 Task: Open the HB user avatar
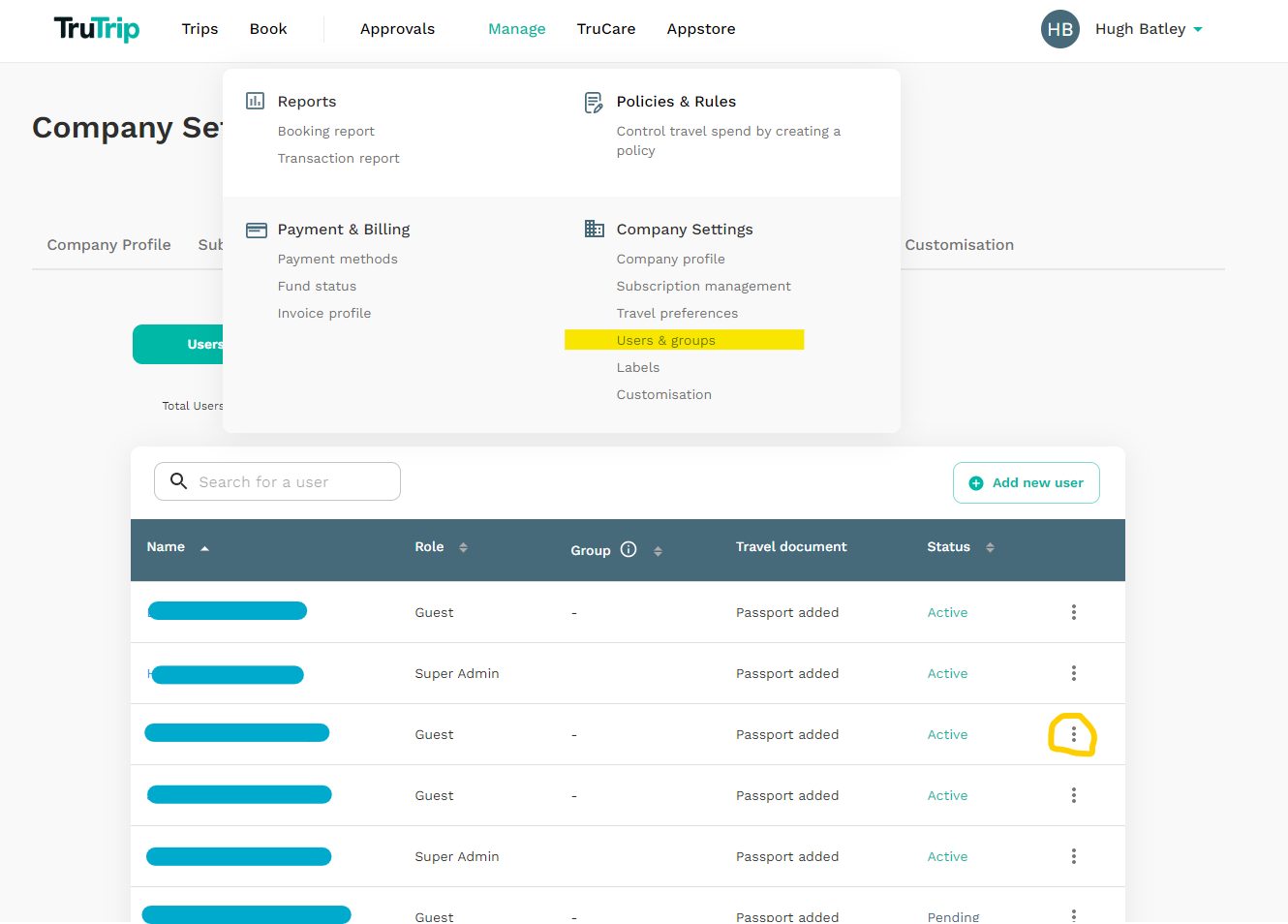pyautogui.click(x=1059, y=29)
